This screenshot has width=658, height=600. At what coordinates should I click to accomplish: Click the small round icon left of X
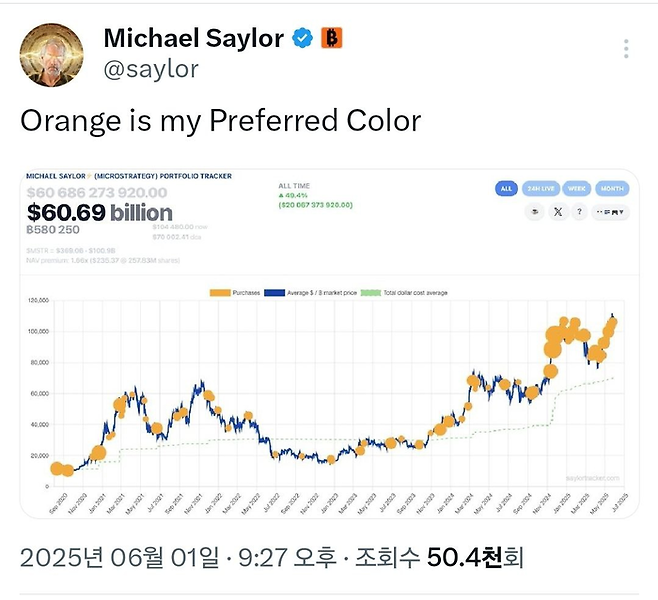[535, 212]
